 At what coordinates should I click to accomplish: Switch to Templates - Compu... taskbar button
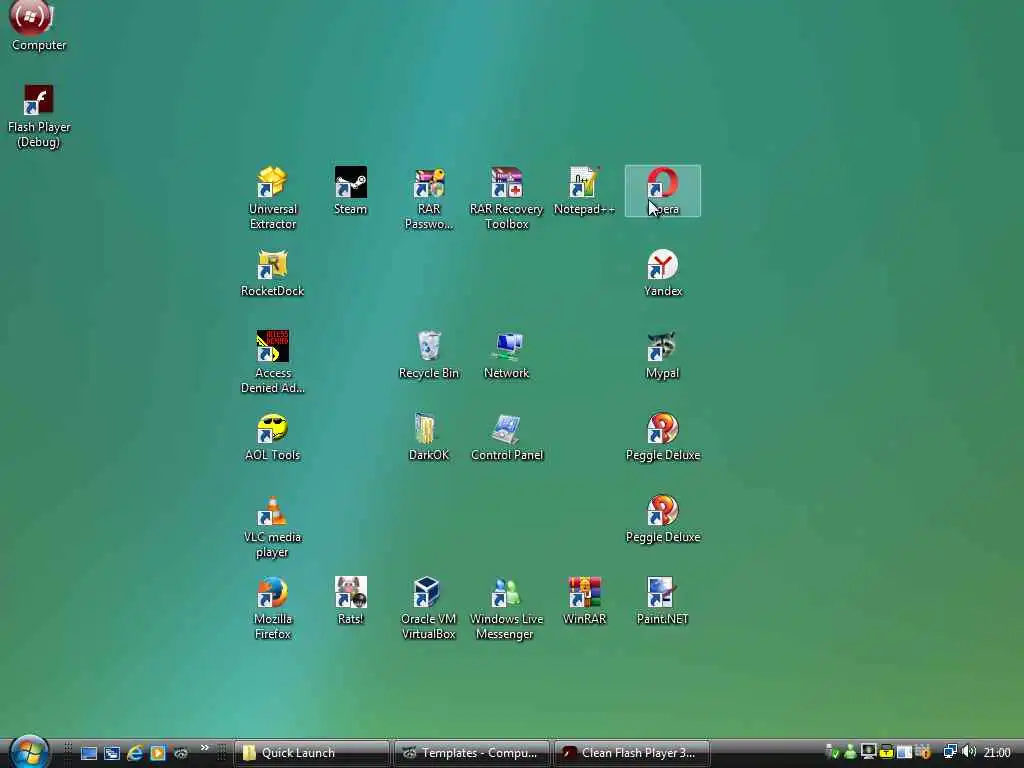point(472,753)
